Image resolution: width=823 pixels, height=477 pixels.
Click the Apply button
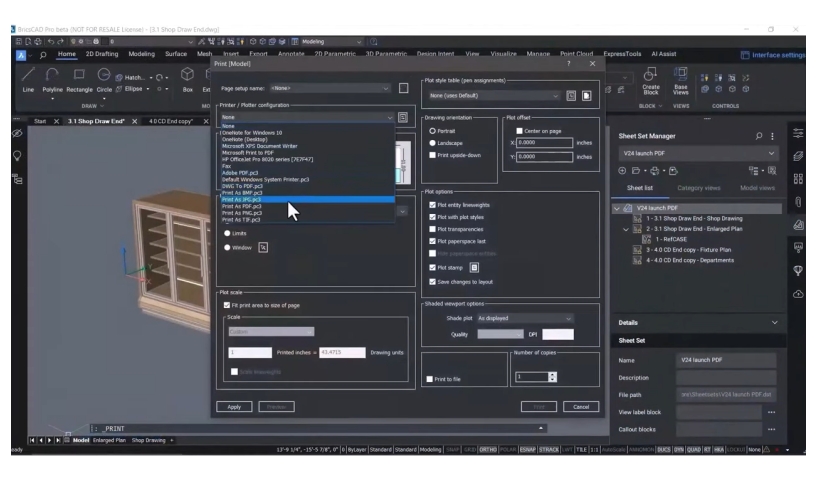tap(234, 407)
